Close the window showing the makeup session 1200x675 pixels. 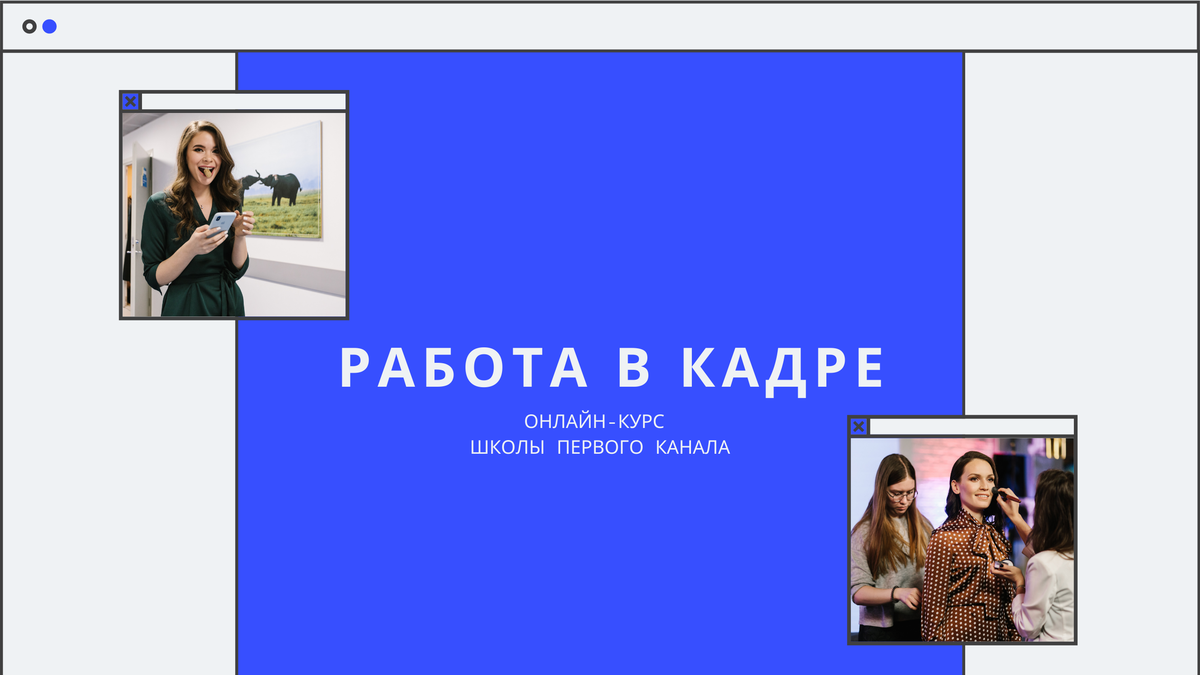point(858,427)
